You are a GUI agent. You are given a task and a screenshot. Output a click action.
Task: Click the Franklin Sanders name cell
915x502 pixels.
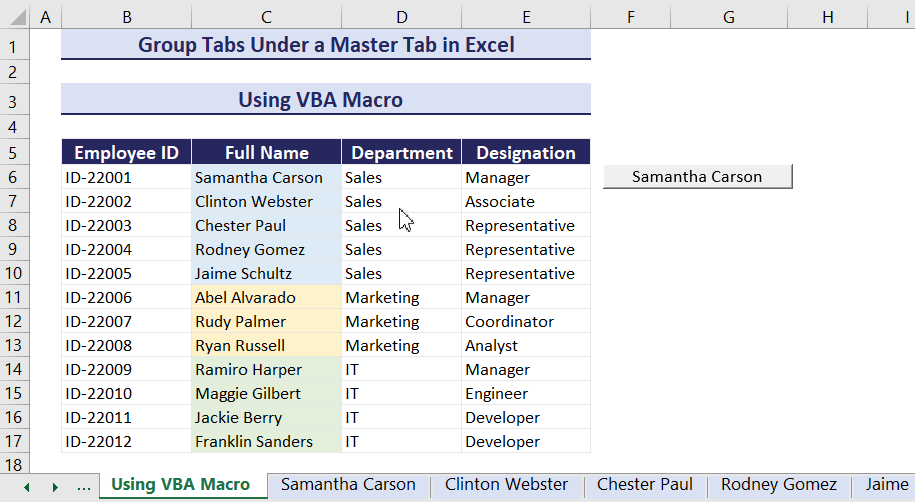point(266,441)
